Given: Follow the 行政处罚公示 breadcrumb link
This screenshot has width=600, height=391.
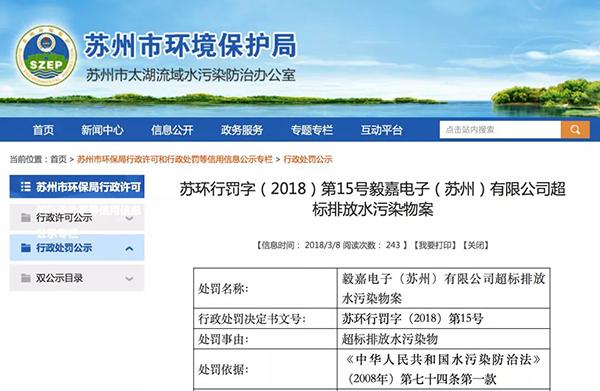Looking at the screenshot, I should pyautogui.click(x=308, y=159).
